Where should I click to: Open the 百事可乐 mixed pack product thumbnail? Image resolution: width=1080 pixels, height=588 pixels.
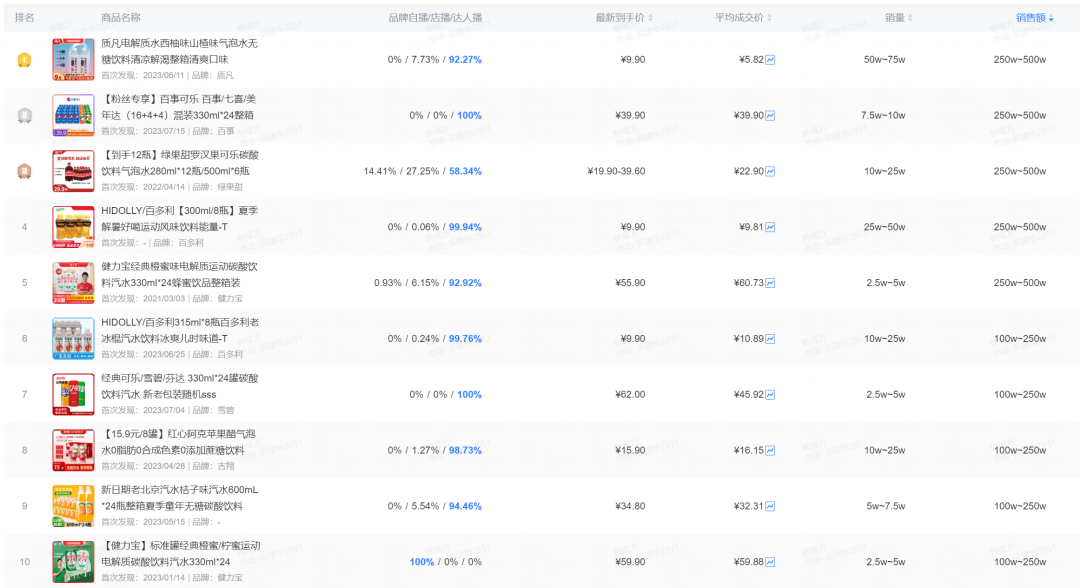pos(73,115)
